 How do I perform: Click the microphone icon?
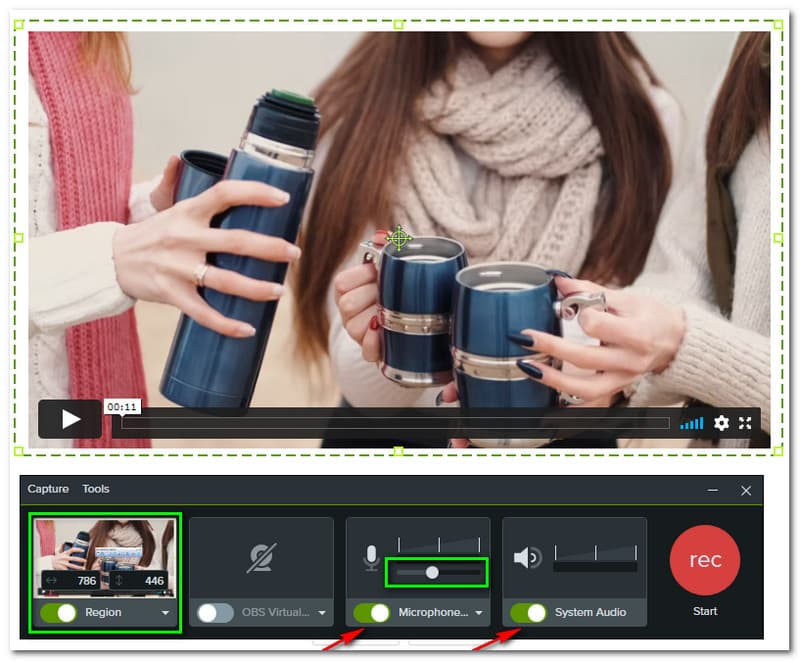pyautogui.click(x=371, y=558)
